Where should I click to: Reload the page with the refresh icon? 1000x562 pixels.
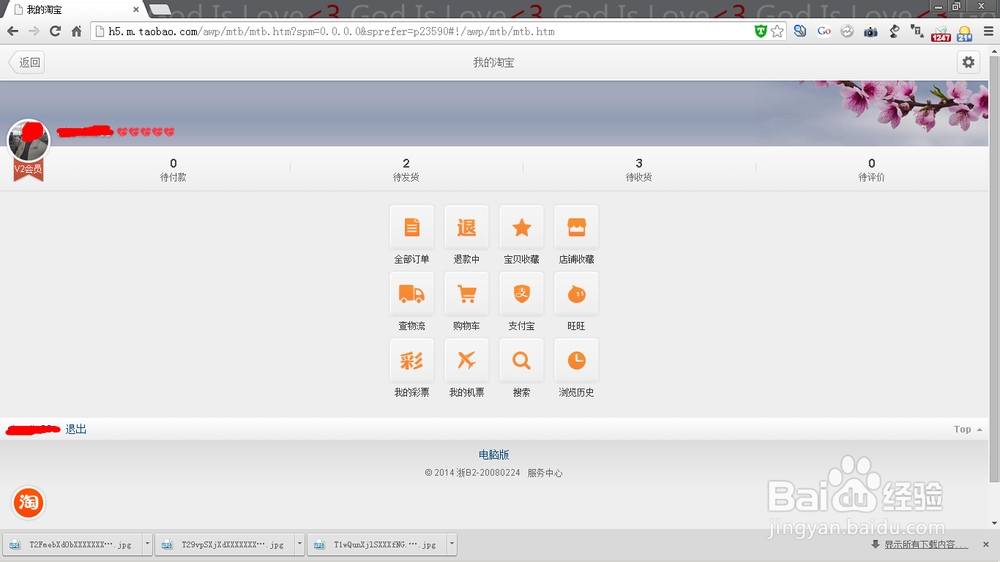click(55, 31)
